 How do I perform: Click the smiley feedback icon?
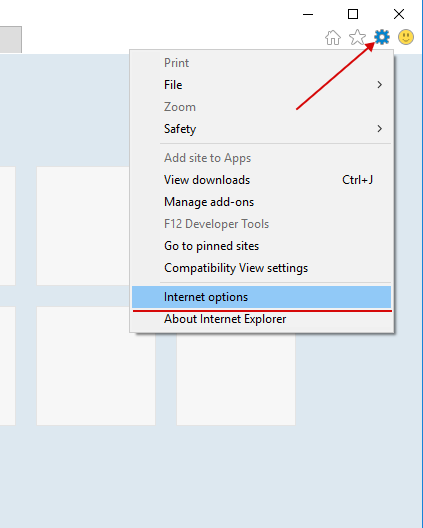point(406,37)
